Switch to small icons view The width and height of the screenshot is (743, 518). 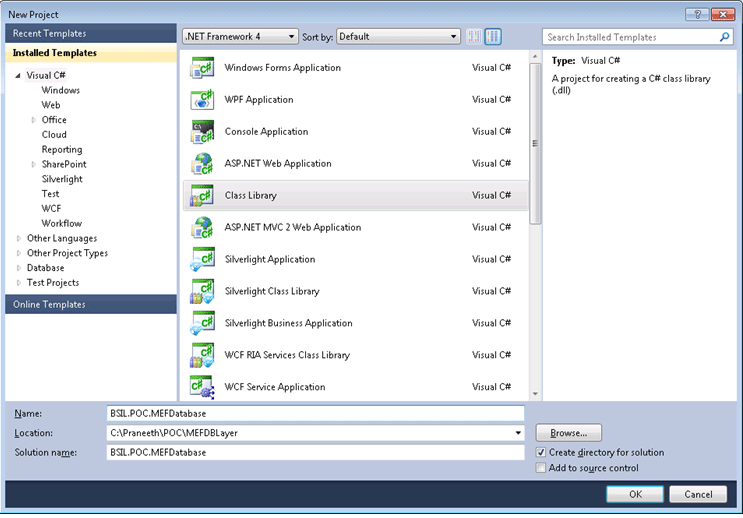473,36
